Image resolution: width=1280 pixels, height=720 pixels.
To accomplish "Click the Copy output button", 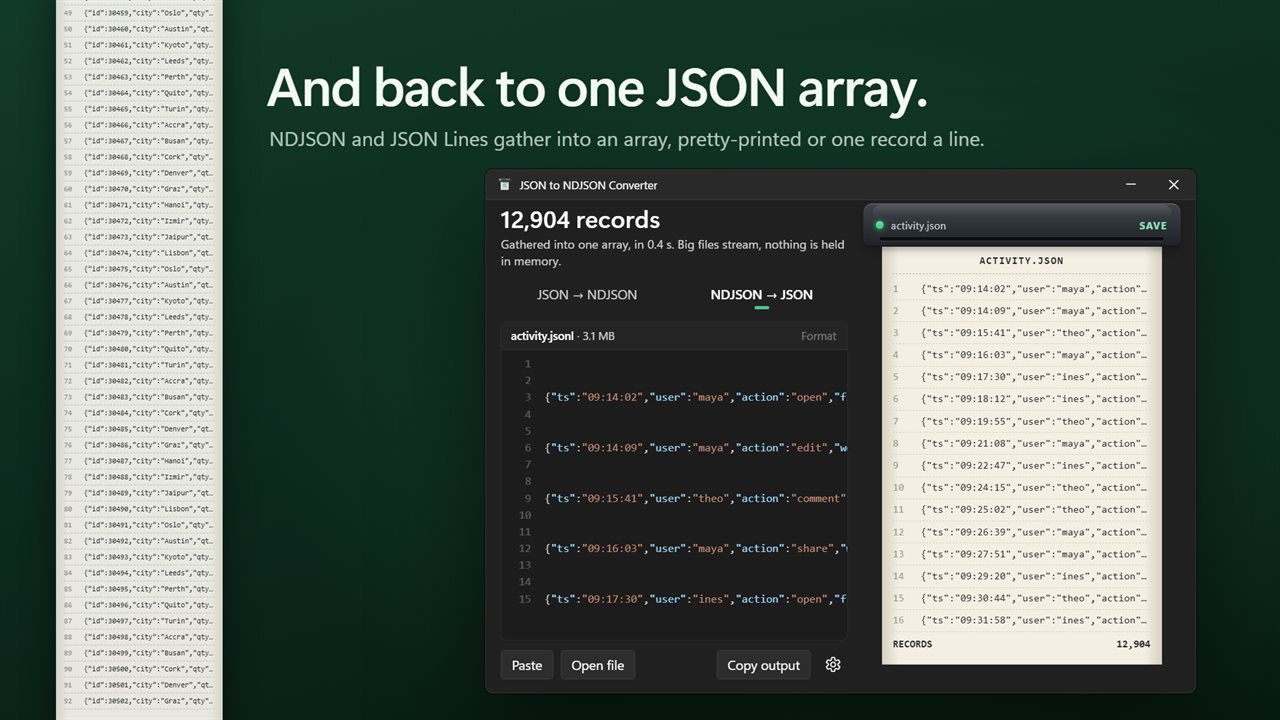I will point(763,665).
